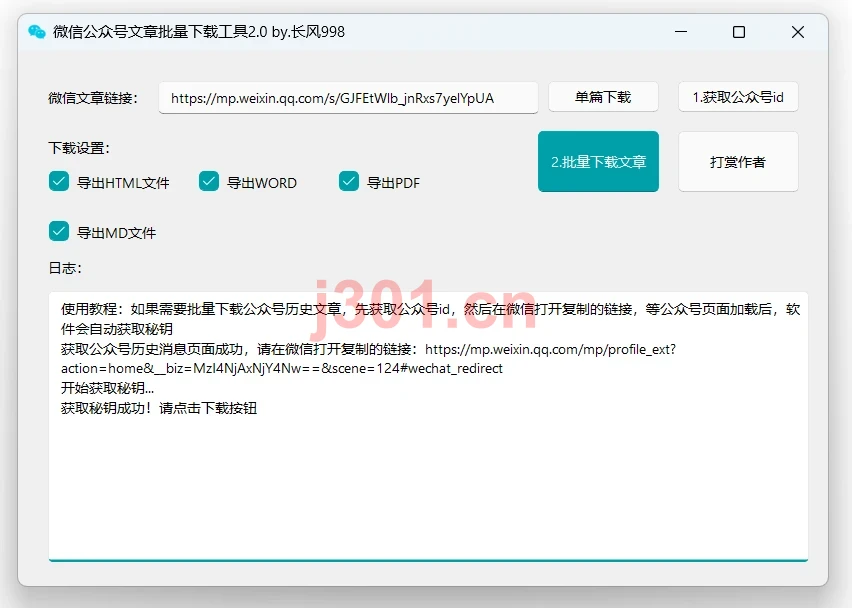Click the 微信文章链接 label
Image resolution: width=852 pixels, height=608 pixels.
[93, 98]
